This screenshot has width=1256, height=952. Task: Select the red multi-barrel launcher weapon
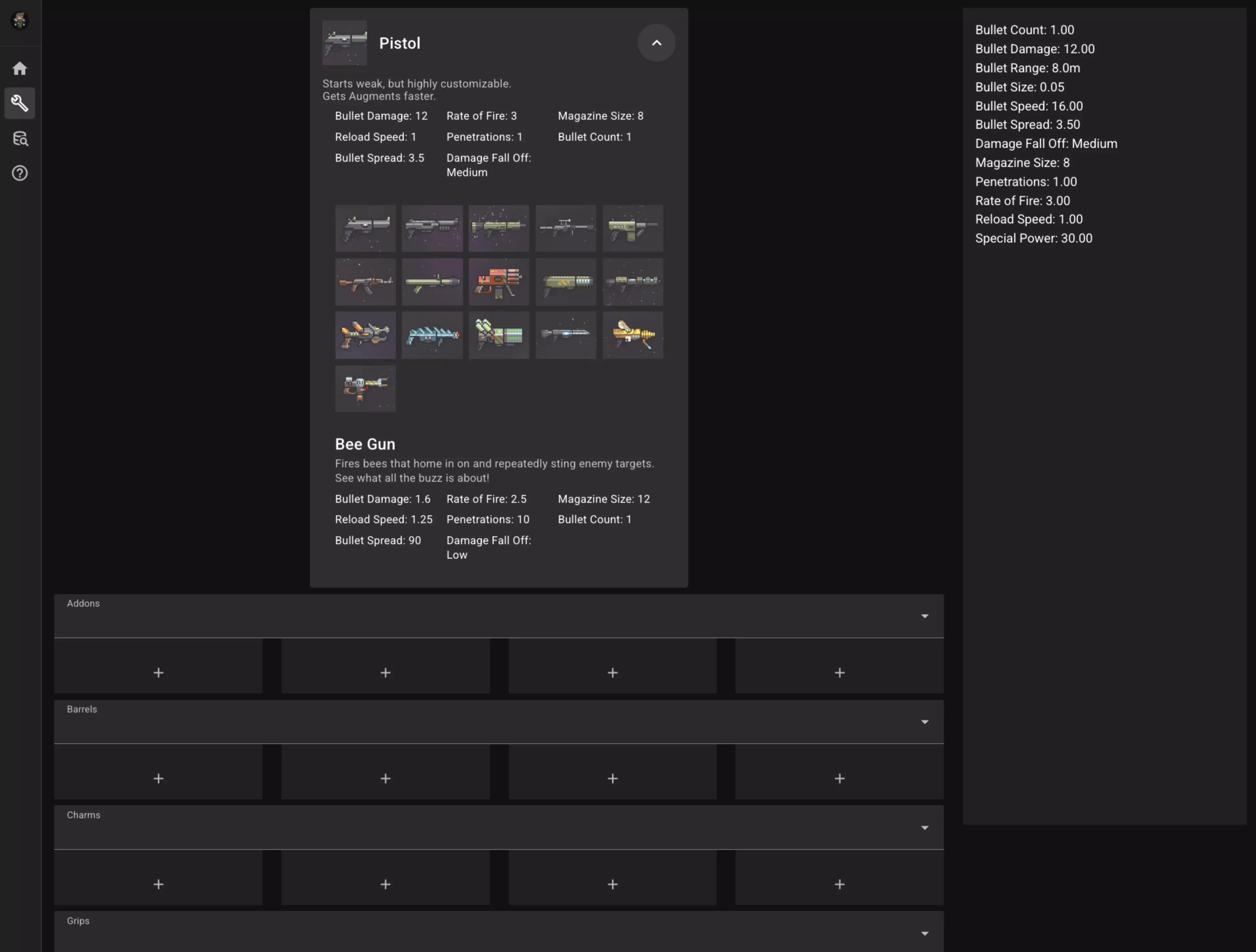coord(498,282)
